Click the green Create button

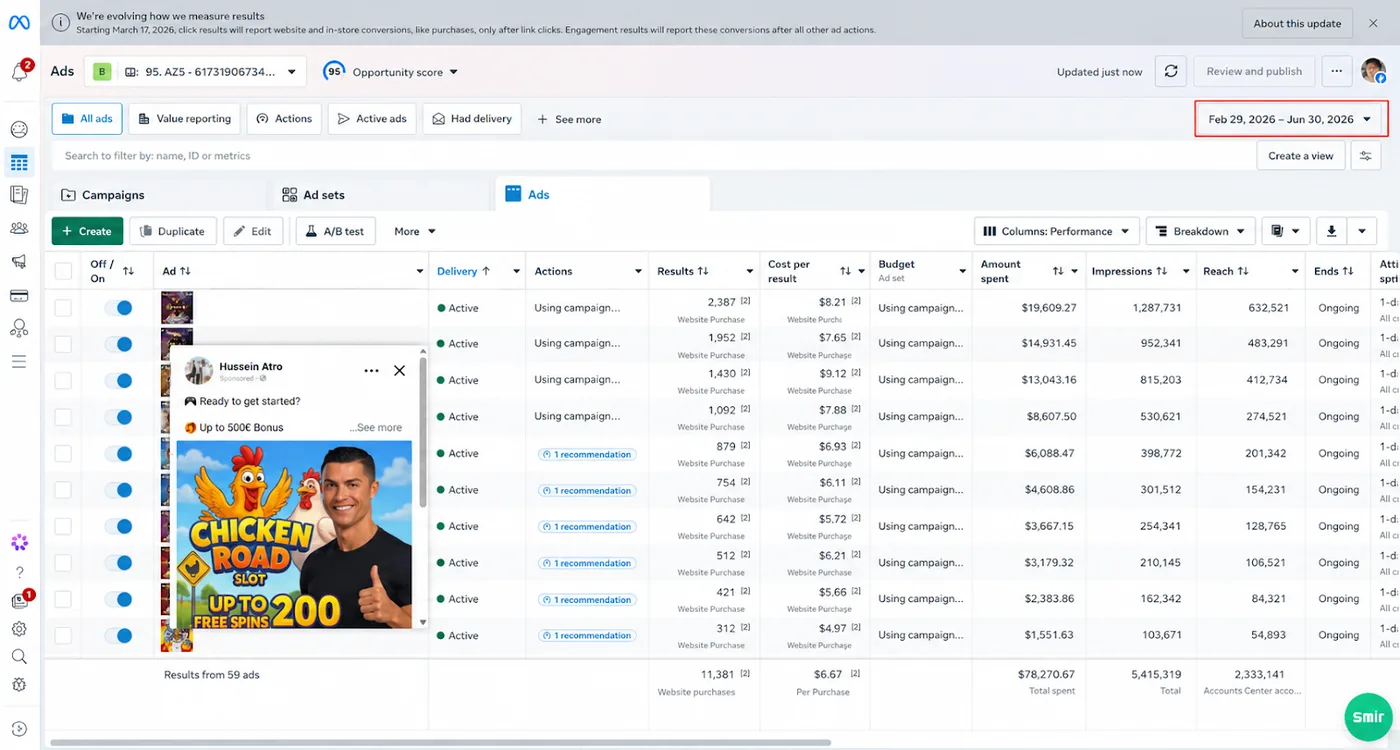(87, 231)
